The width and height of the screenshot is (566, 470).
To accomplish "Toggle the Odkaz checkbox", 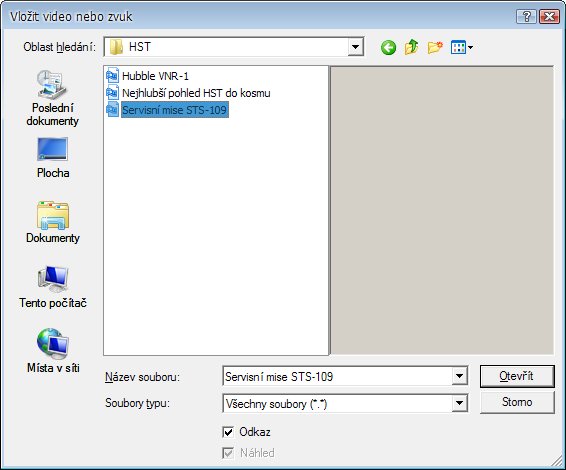I will pos(228,432).
